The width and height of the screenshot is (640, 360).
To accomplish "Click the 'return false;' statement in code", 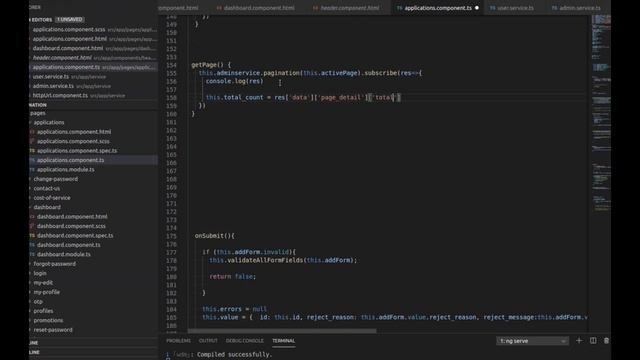I will (232, 276).
